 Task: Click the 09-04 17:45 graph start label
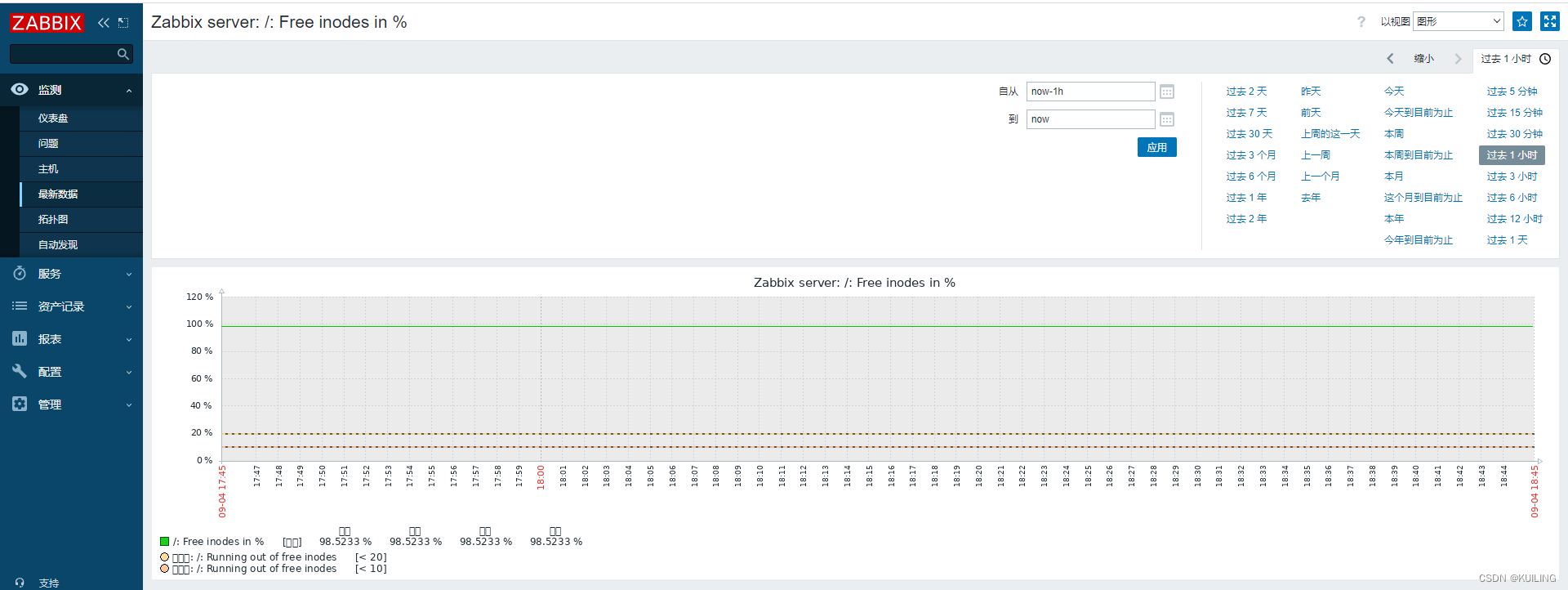[222, 492]
